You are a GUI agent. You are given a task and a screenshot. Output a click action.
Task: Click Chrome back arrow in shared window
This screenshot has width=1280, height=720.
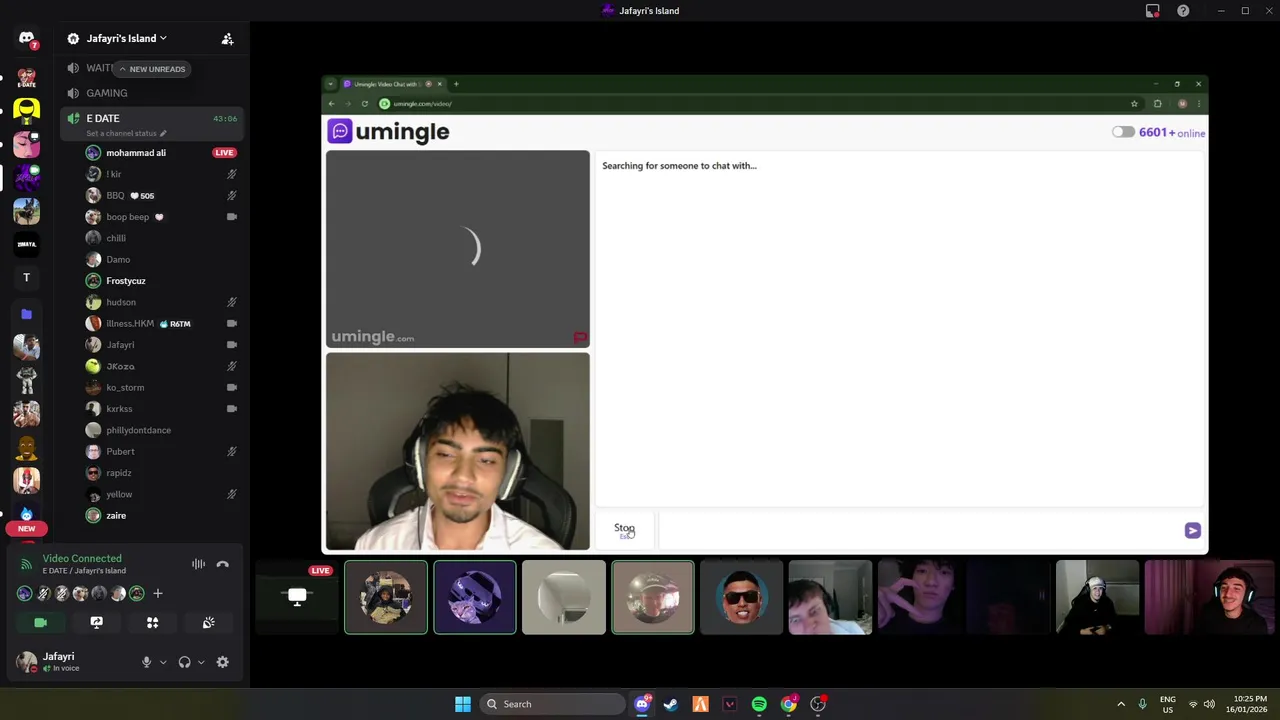point(332,104)
